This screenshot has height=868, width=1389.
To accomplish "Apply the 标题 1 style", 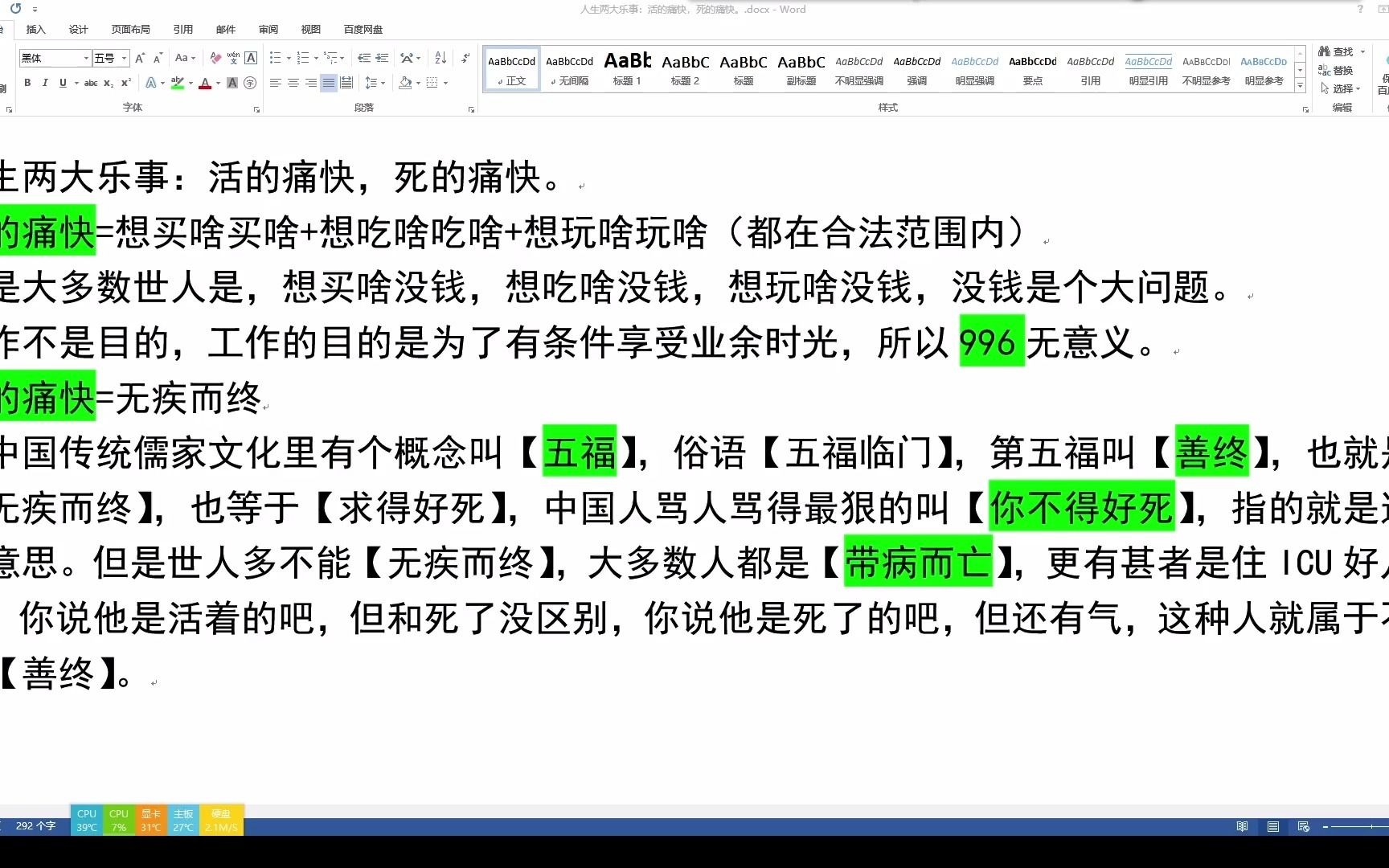I will 627,69.
